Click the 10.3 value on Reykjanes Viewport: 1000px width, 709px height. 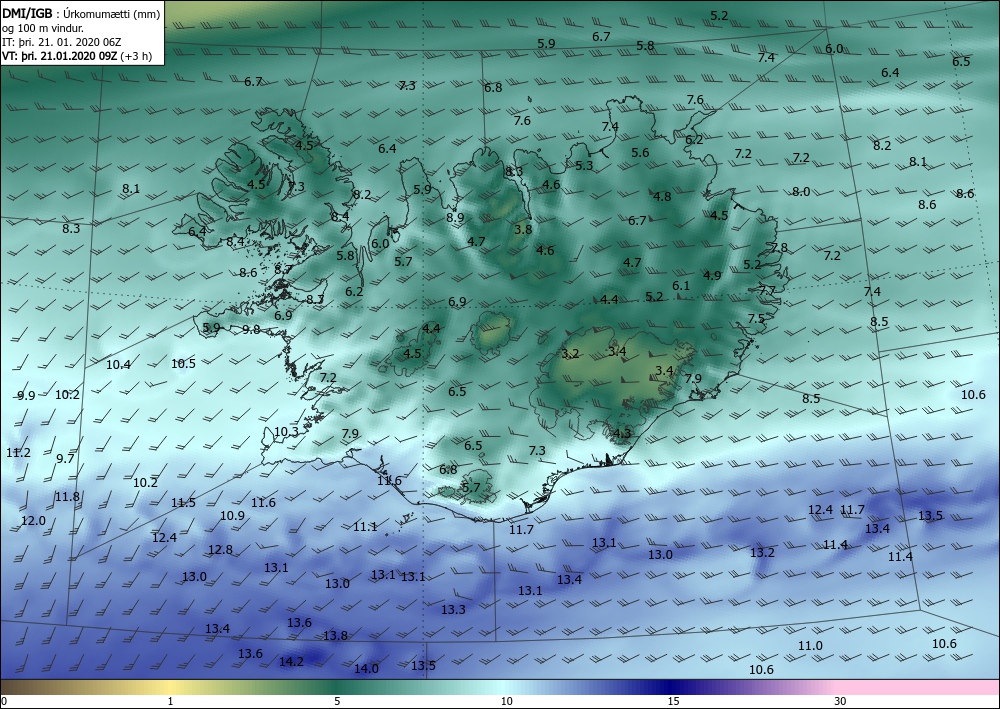pyautogui.click(x=286, y=432)
